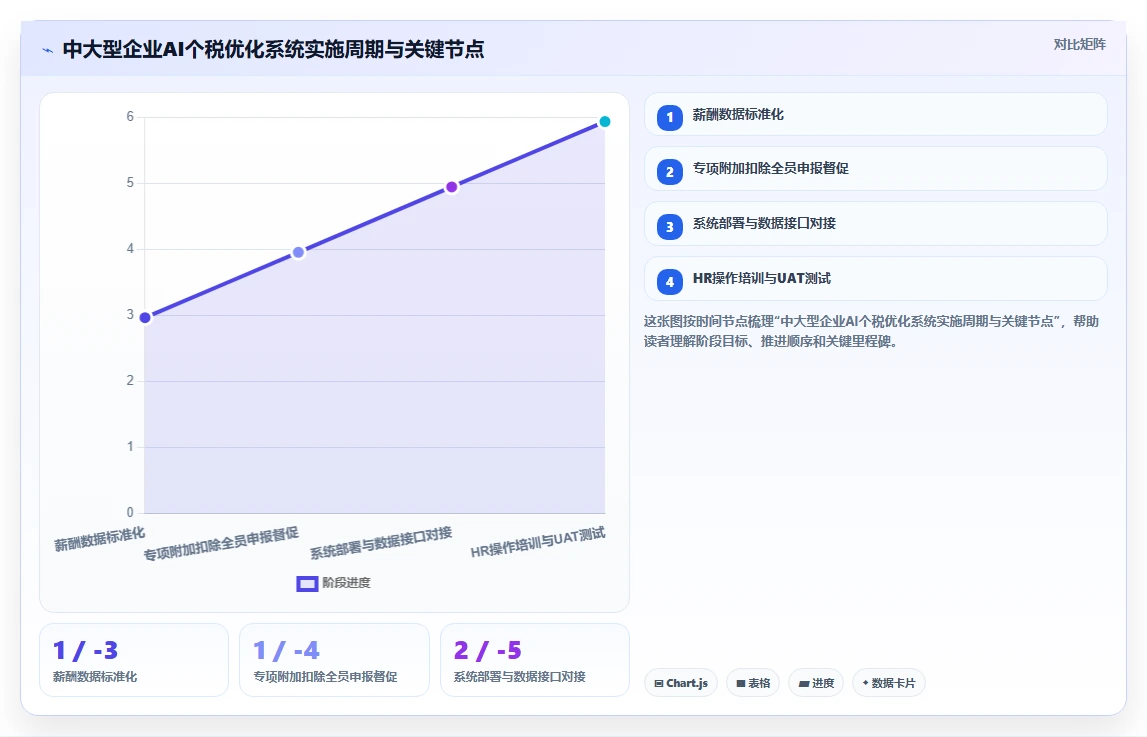Click the numbered badge 2 icon

click(669, 172)
